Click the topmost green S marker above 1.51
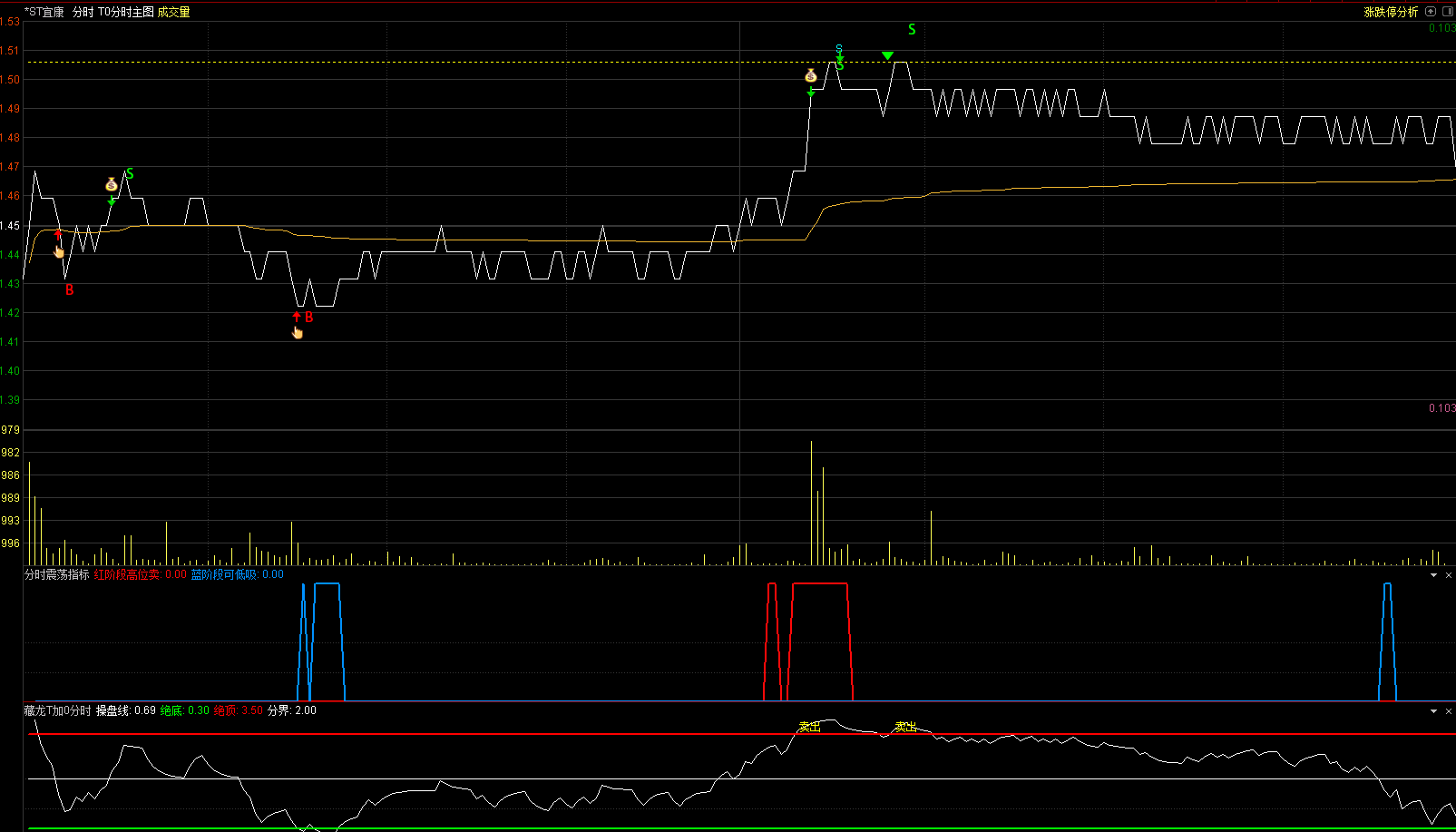 click(912, 30)
